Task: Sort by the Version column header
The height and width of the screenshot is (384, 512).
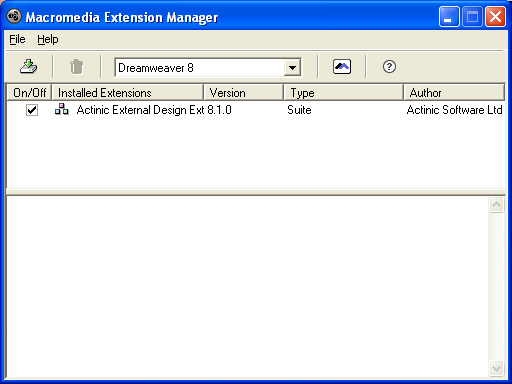Action: (244, 92)
